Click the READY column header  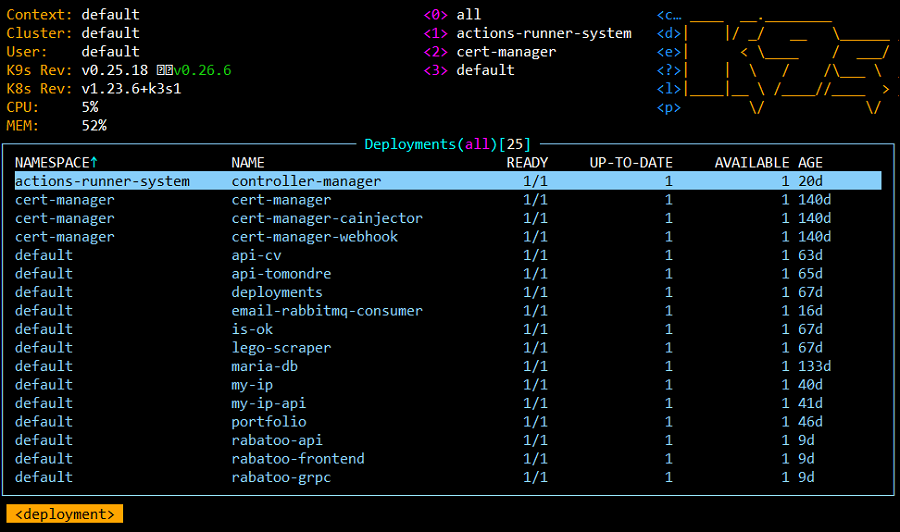coord(527,162)
